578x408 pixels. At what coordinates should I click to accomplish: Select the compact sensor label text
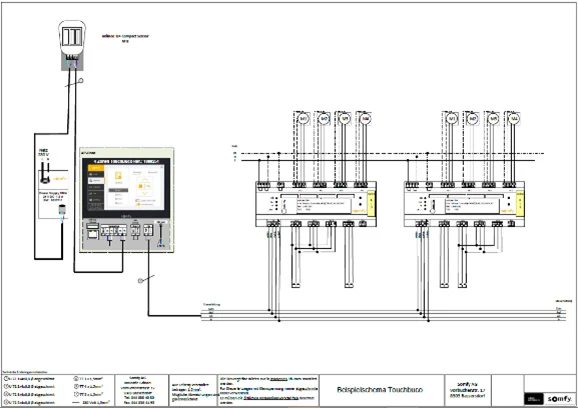click(x=125, y=38)
